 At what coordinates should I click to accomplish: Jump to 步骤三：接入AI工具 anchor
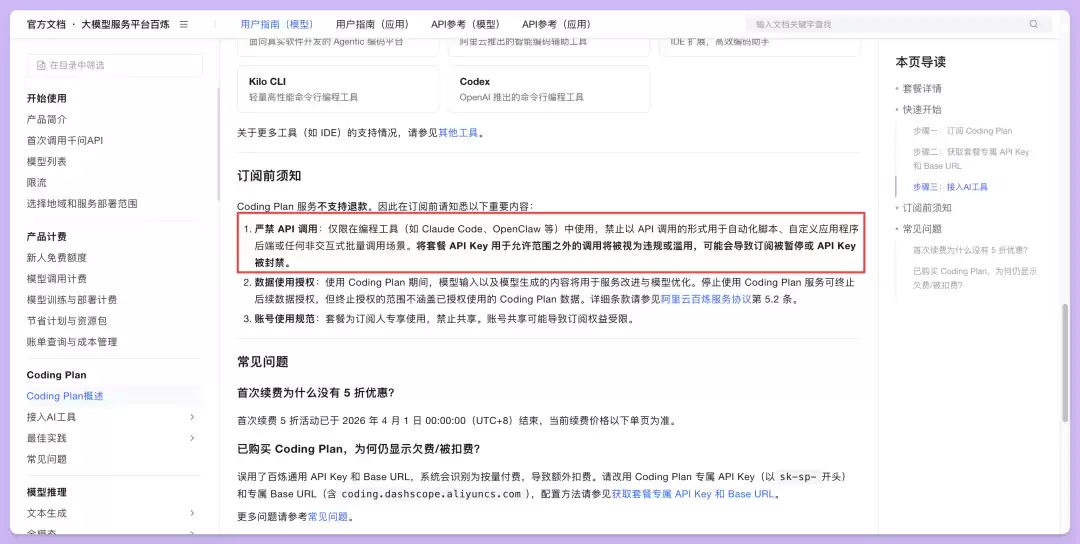pos(950,187)
